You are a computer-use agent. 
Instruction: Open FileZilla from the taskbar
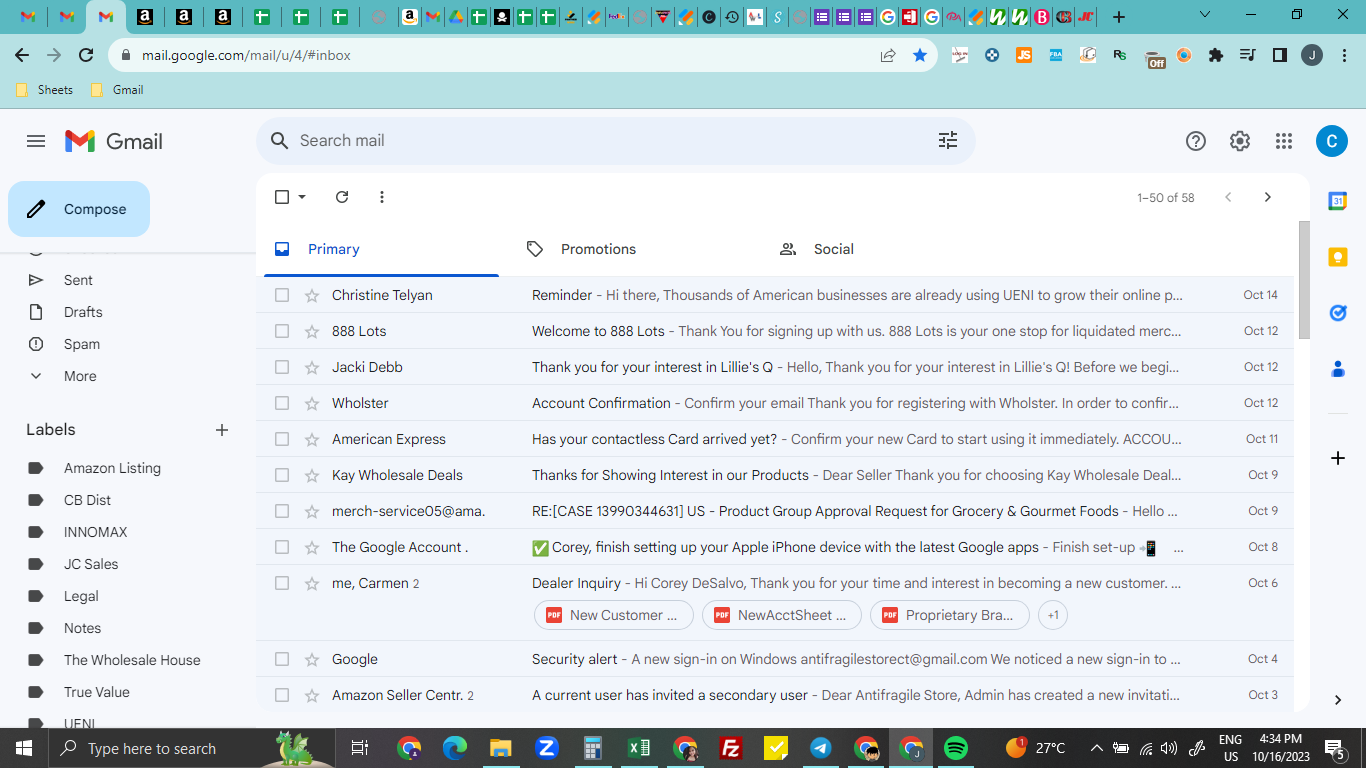click(x=731, y=748)
